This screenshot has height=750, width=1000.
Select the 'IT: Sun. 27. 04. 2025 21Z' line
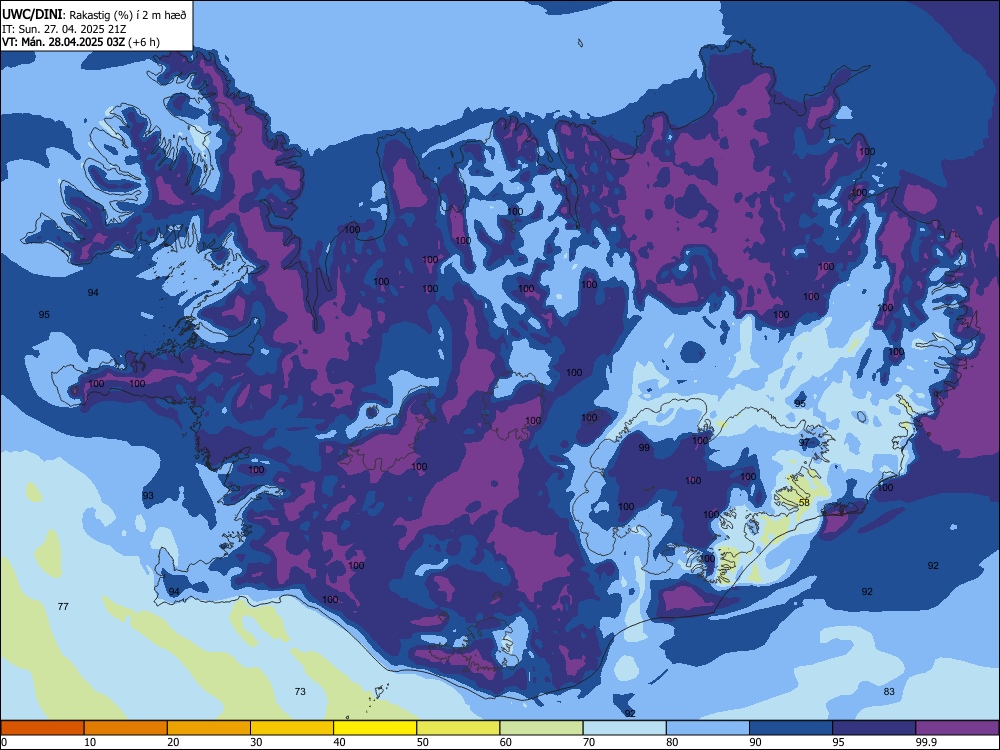[64, 29]
